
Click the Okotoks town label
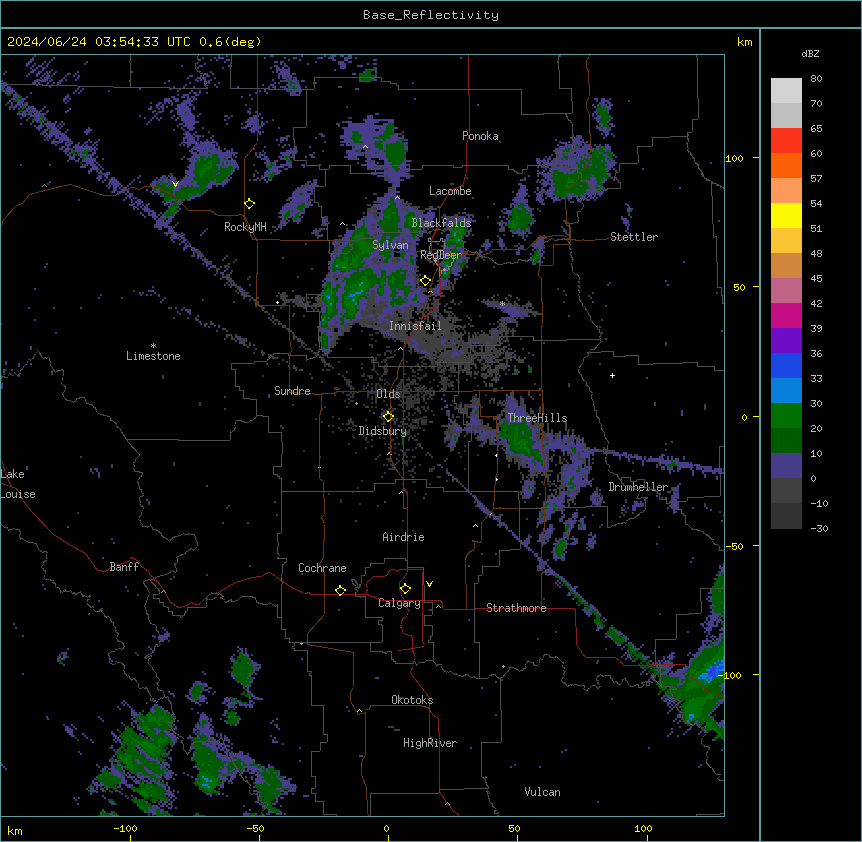412,700
